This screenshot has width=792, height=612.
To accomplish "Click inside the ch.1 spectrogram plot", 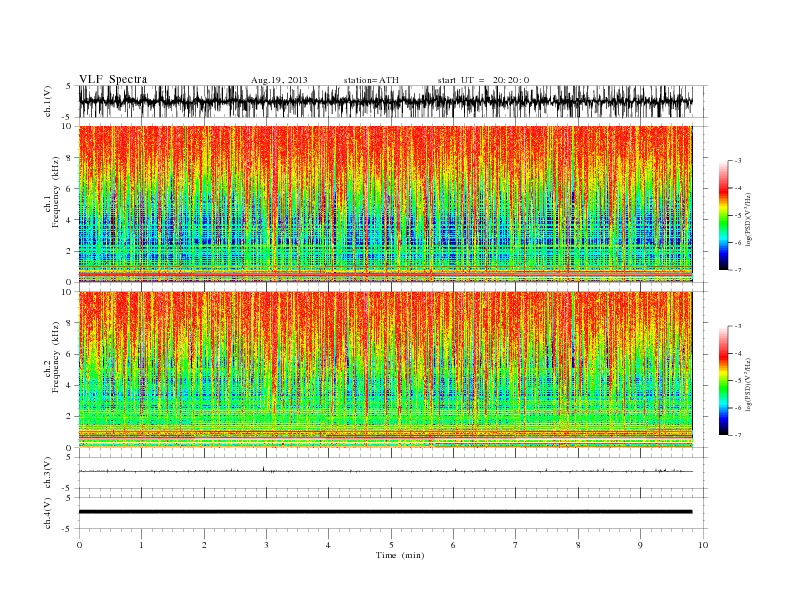I will [385, 204].
